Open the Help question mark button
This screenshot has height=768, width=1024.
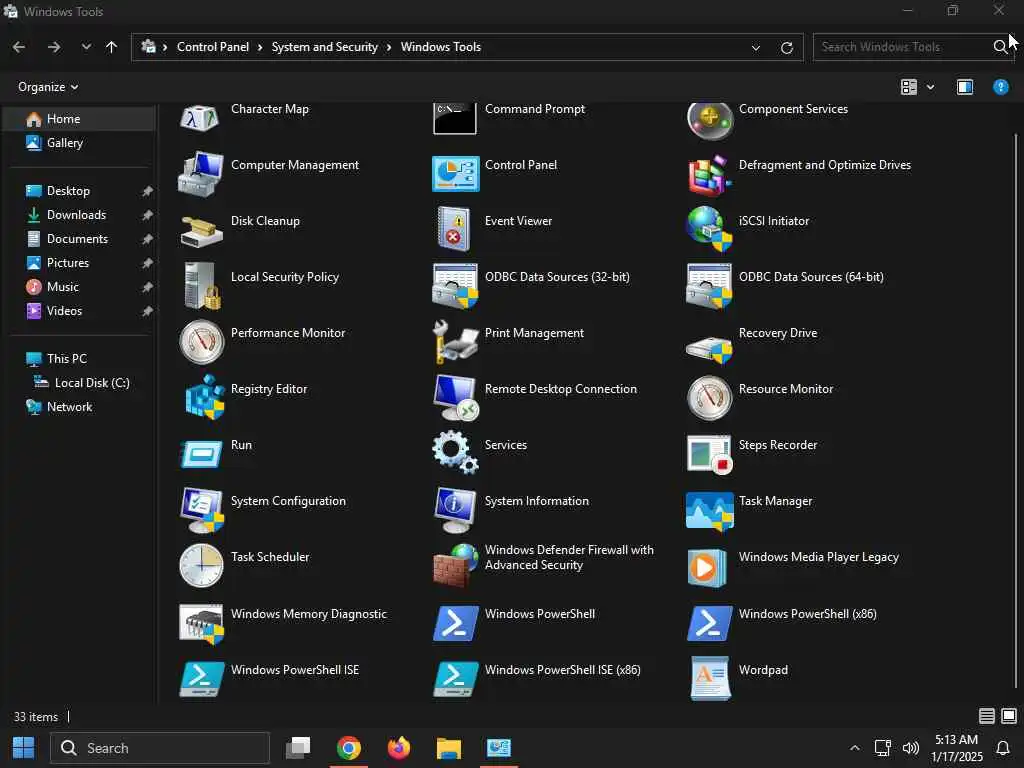1000,87
